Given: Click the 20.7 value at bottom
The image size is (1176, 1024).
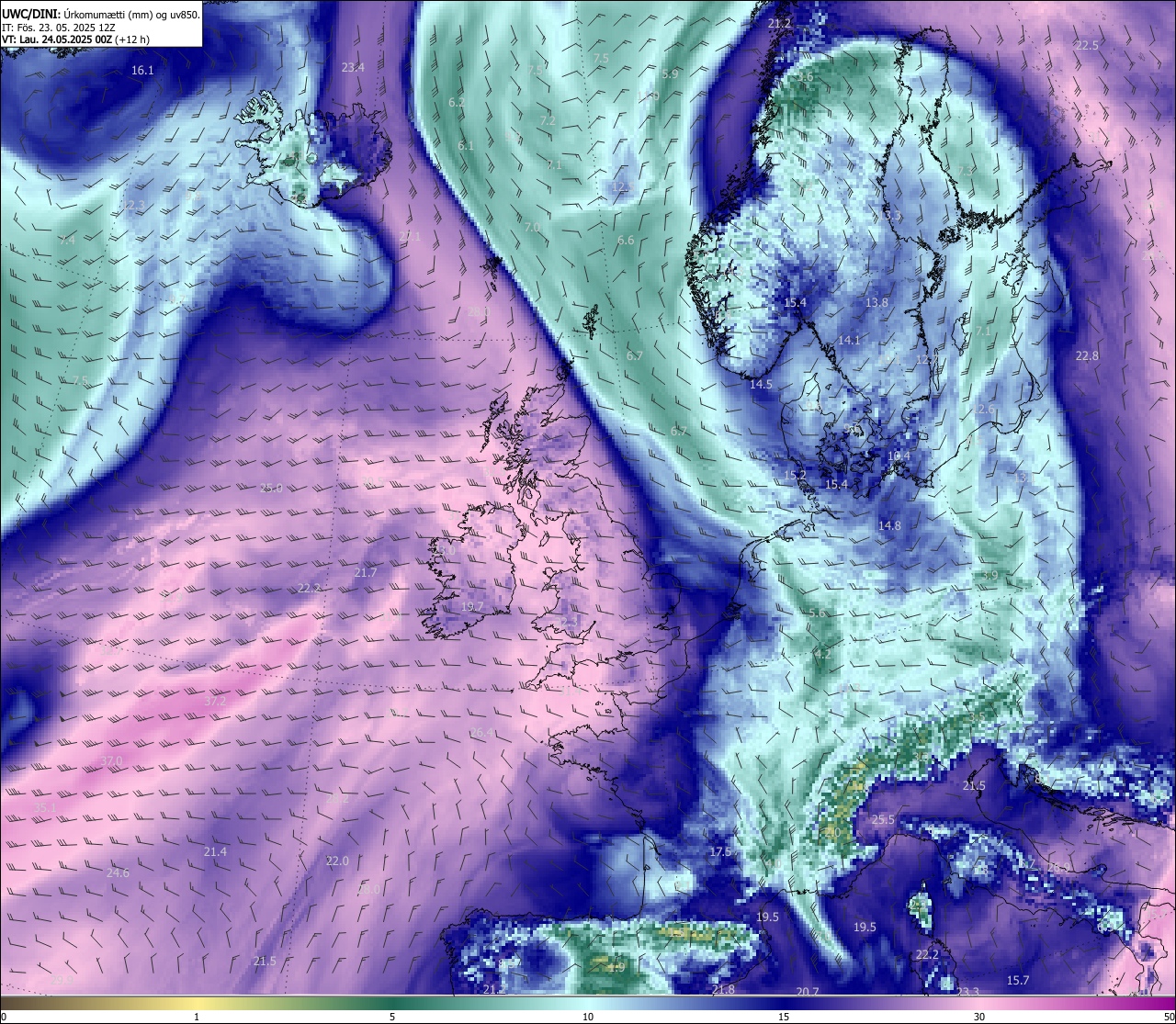Looking at the screenshot, I should [807, 991].
